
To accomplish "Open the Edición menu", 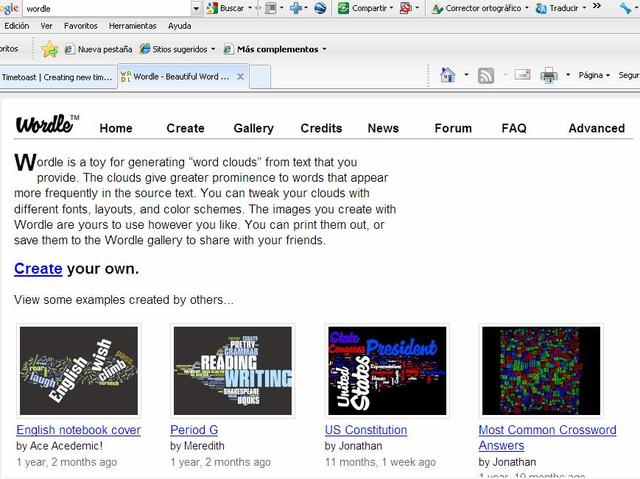I will [x=17, y=26].
